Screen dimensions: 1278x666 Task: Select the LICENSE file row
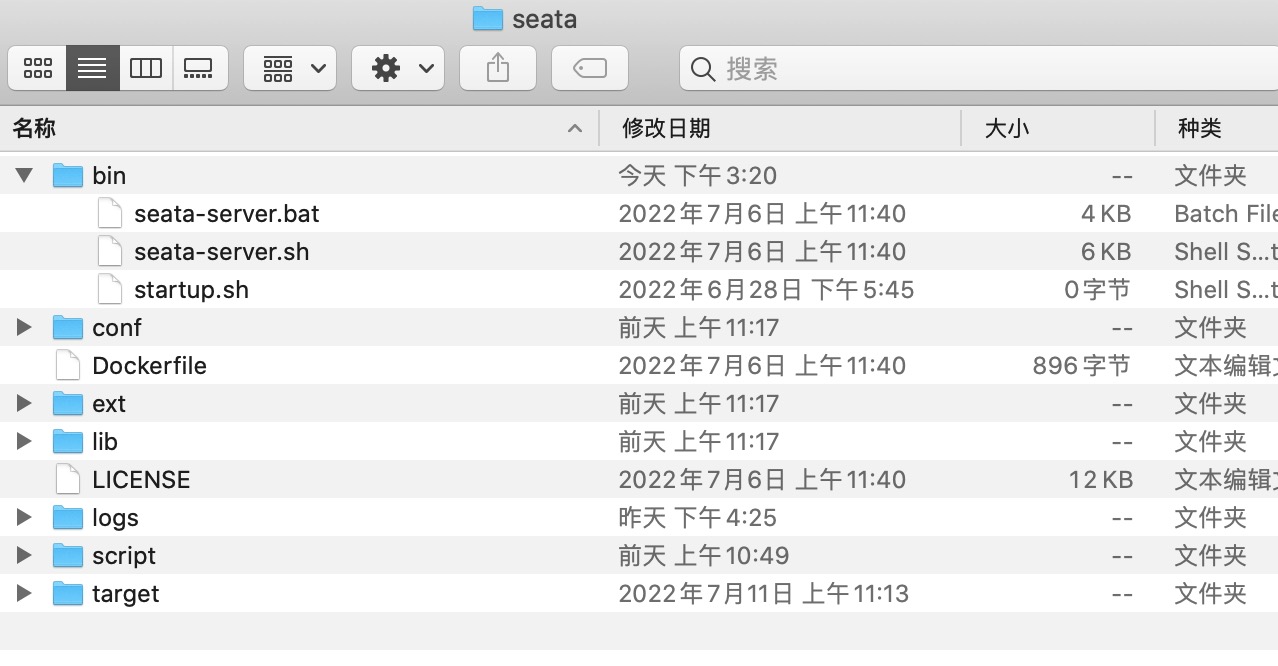[639, 480]
